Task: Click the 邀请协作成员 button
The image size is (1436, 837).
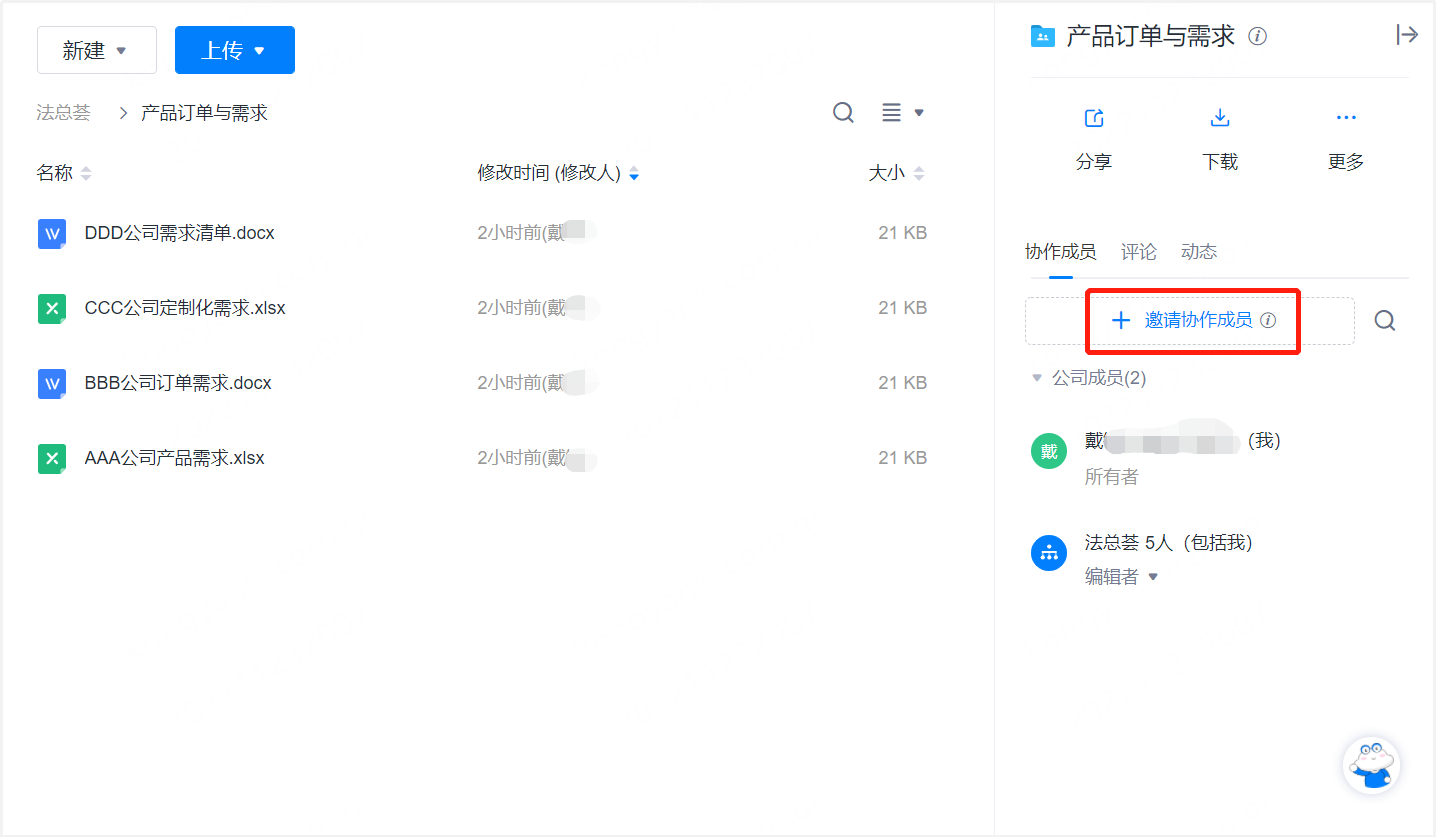Action: click(x=1192, y=320)
